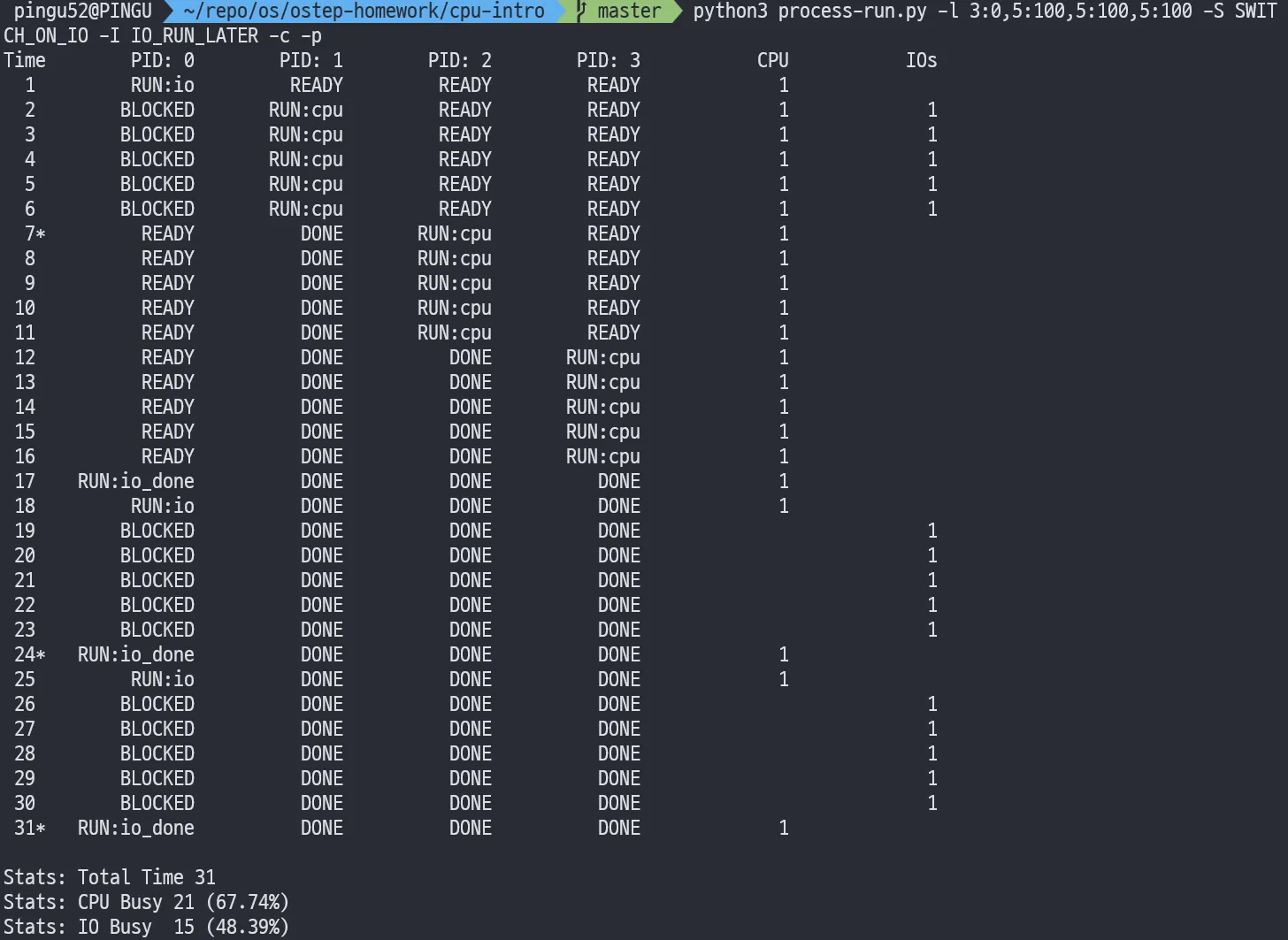Click the IO_RUN_LATER argument text
The height and width of the screenshot is (940, 1288).
[195, 35]
